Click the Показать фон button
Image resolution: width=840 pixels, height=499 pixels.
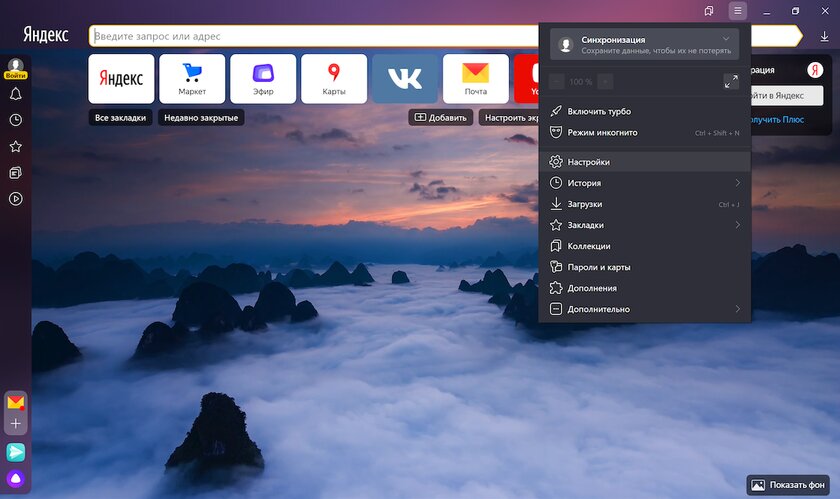pos(788,485)
